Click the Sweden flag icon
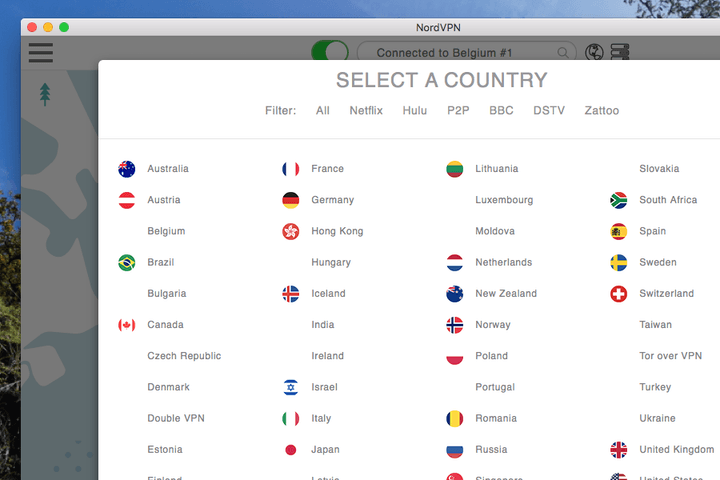The width and height of the screenshot is (720, 480). pos(619,263)
